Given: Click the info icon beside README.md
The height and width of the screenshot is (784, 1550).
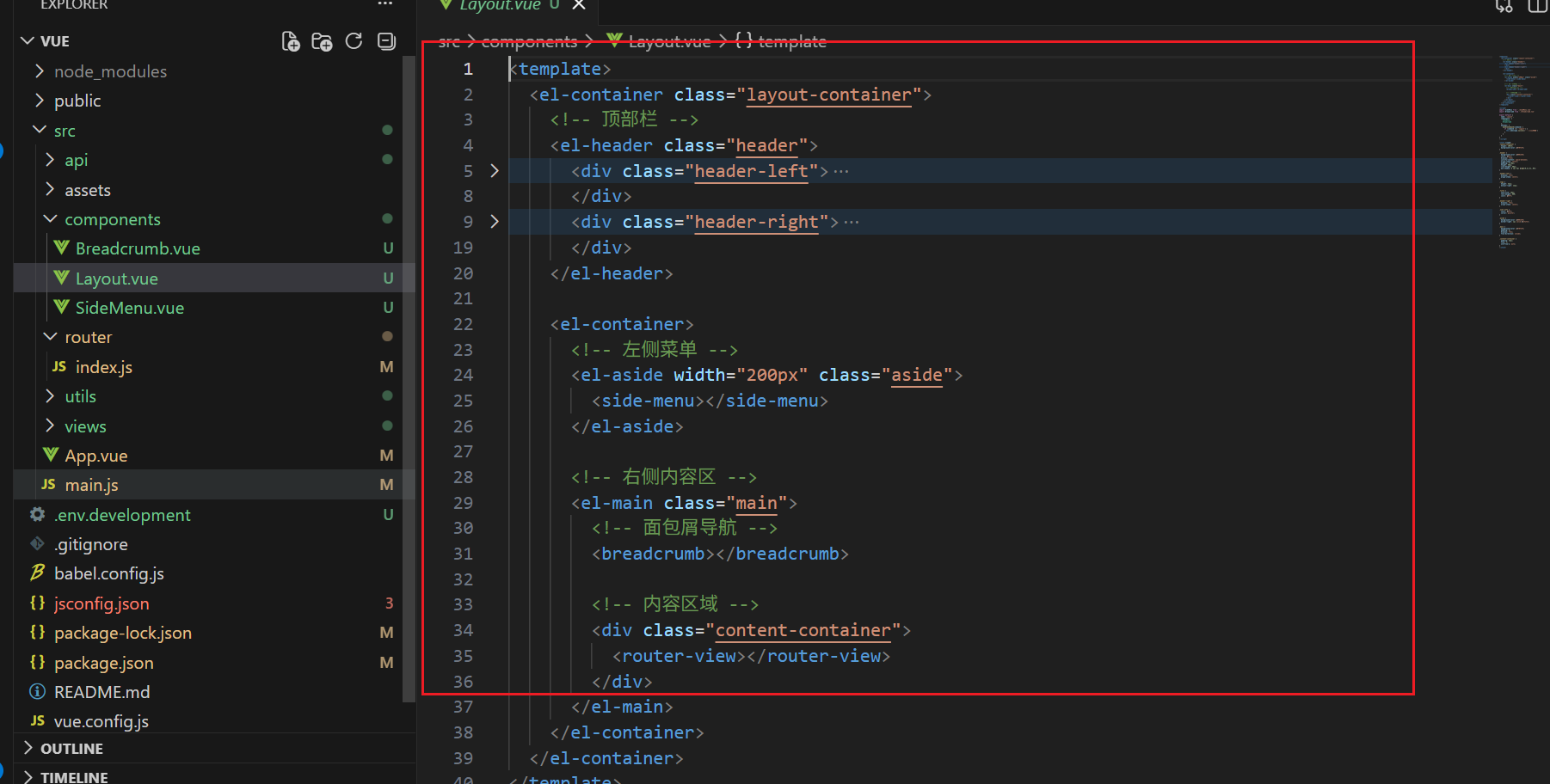Looking at the screenshot, I should tap(37, 691).
